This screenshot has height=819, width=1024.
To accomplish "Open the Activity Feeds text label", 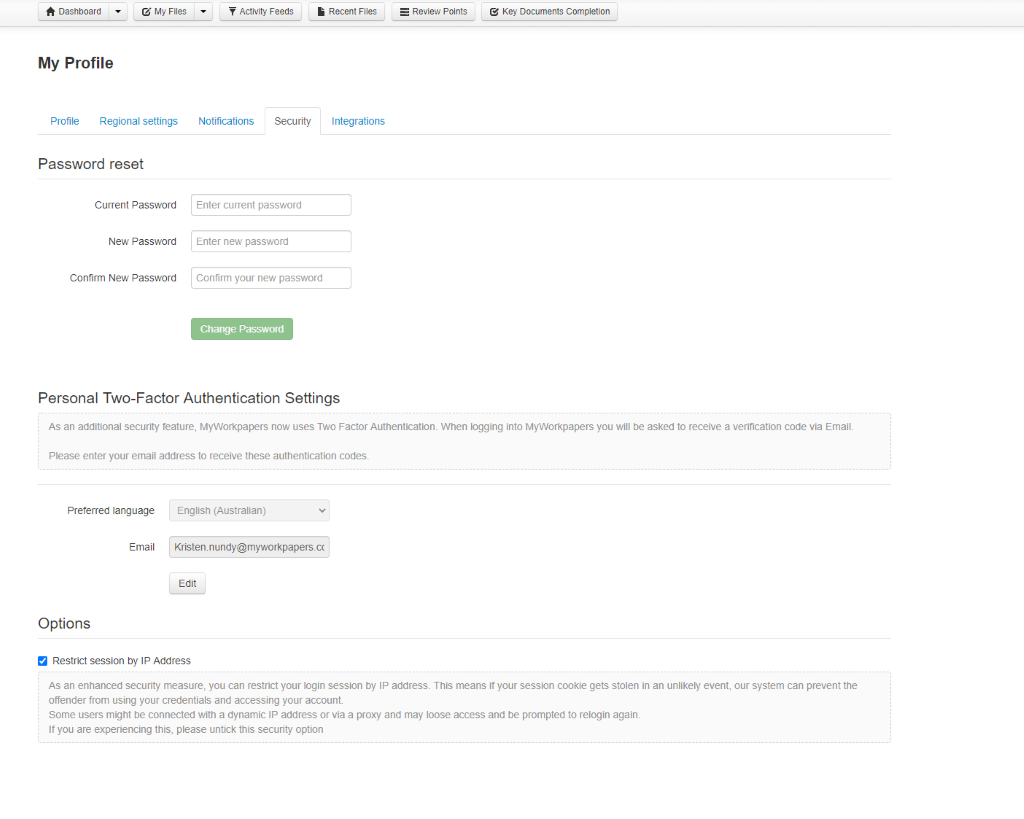I will (266, 12).
